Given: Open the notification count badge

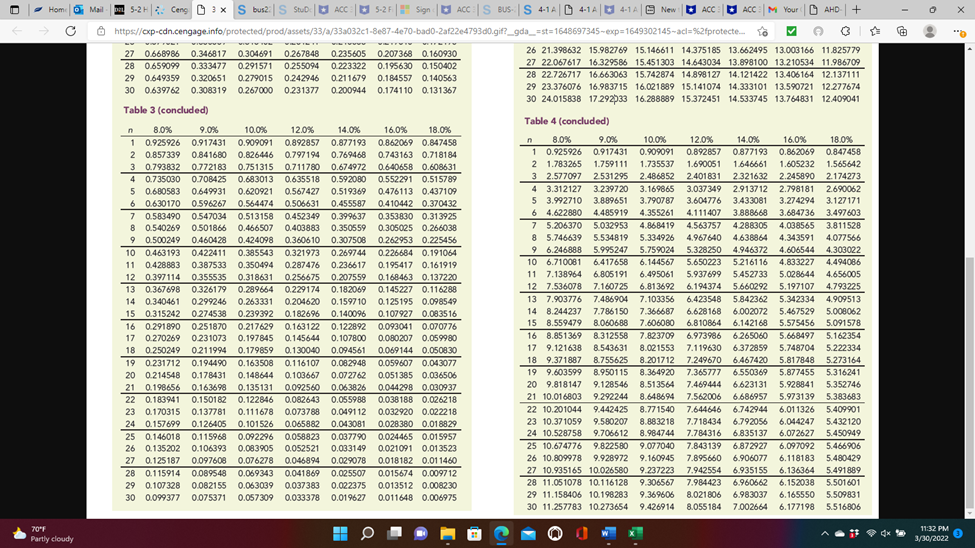Looking at the screenshot, I should [x=958, y=534].
